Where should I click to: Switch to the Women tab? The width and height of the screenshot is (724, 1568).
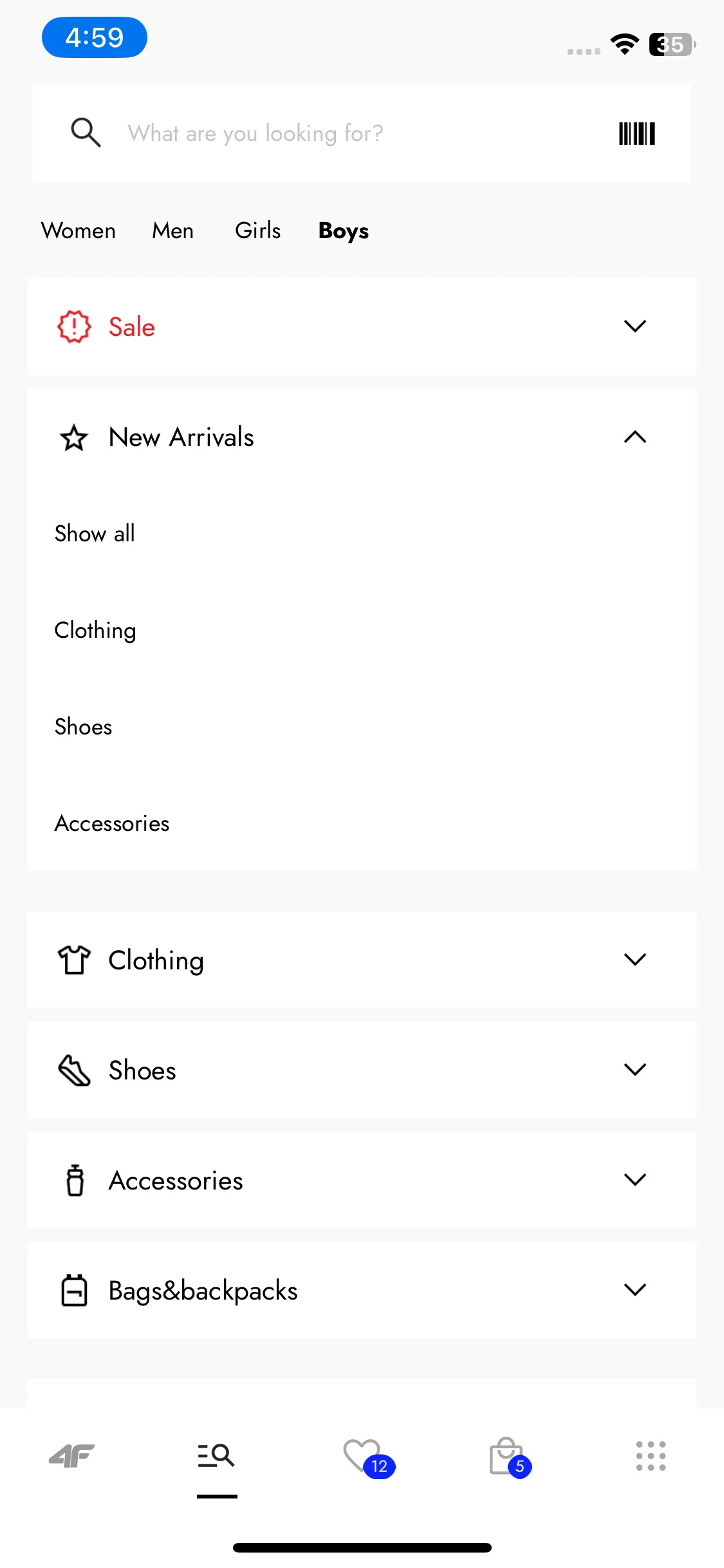[79, 230]
